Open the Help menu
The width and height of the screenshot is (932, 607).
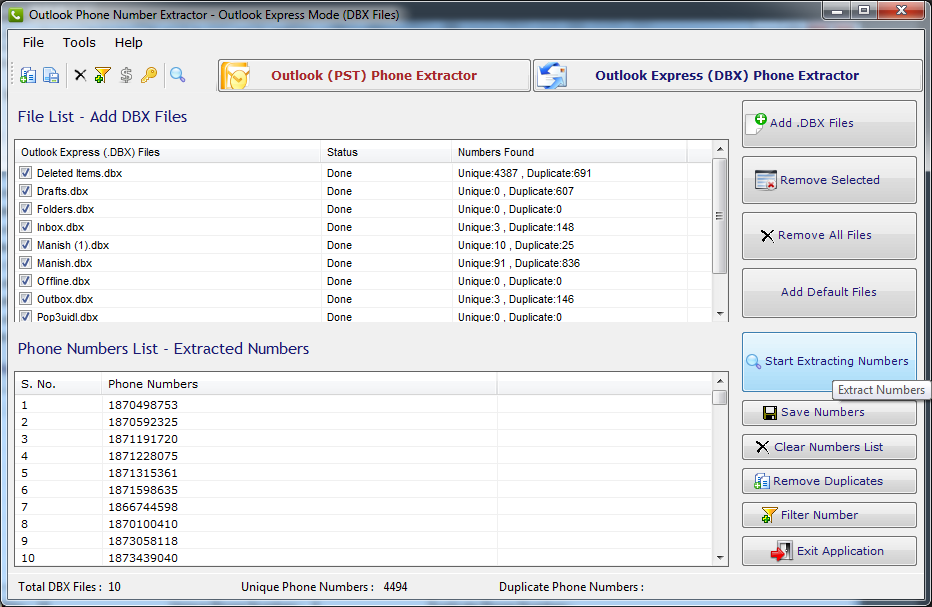click(x=128, y=43)
